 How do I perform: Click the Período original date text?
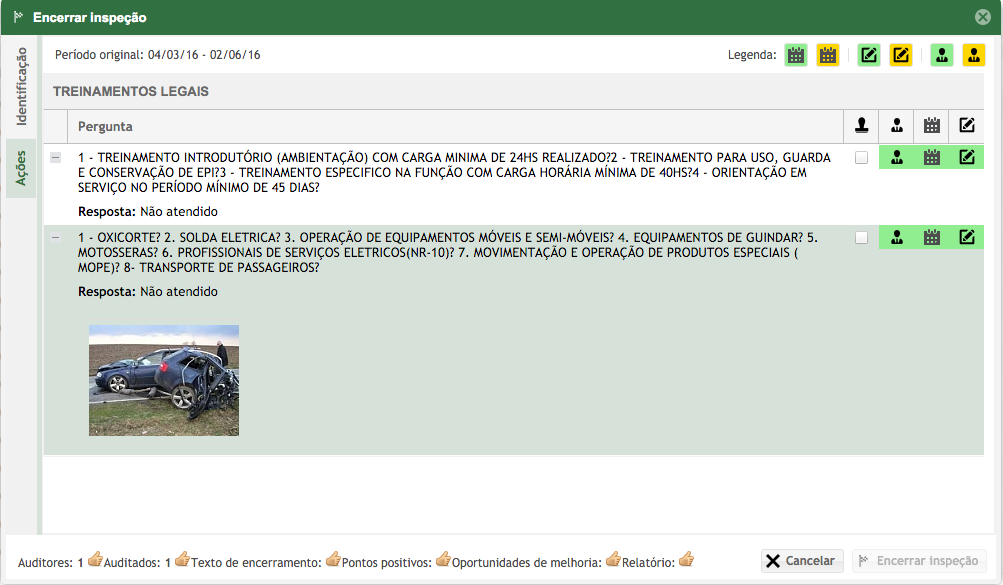(157, 55)
